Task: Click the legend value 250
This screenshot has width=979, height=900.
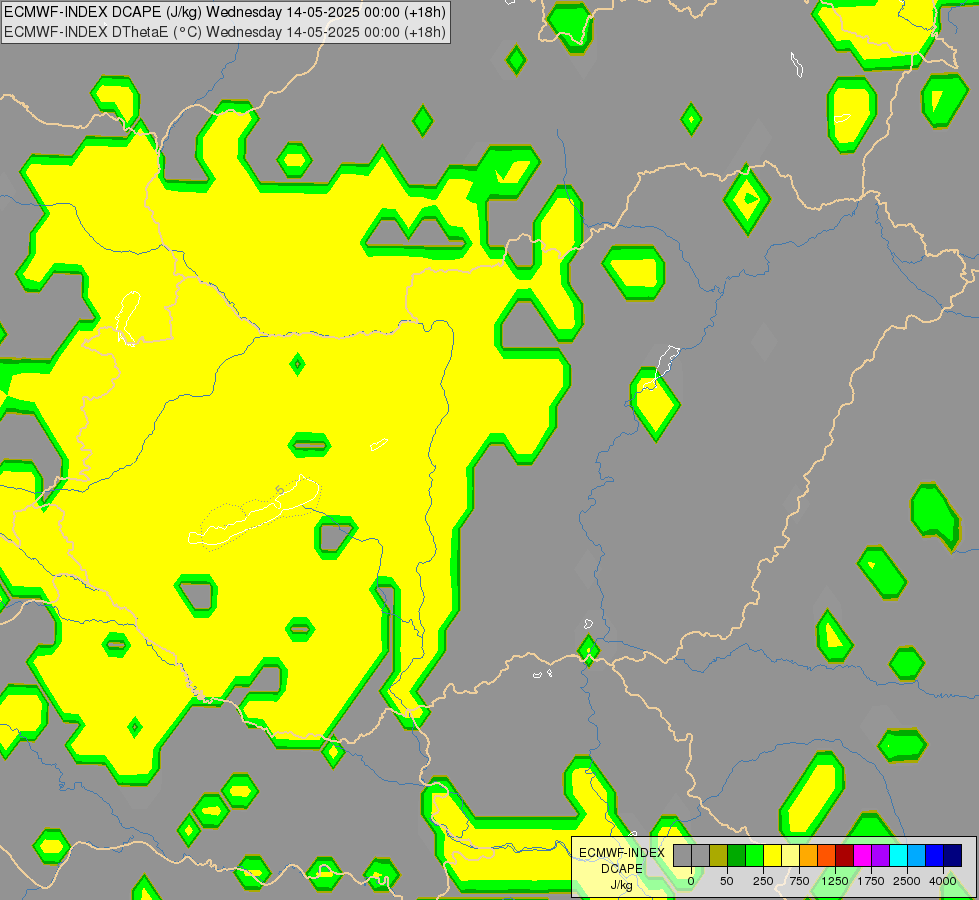Action: 763,881
